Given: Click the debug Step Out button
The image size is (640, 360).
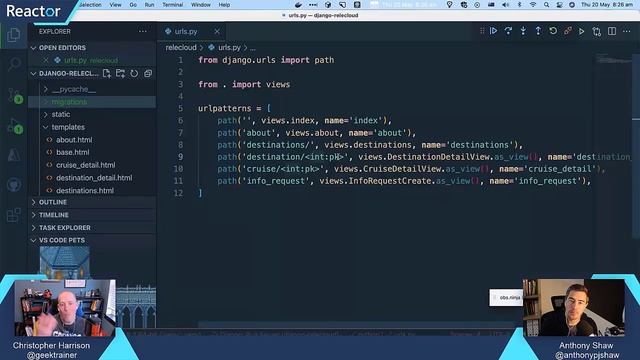Looking at the screenshot, I should [x=538, y=31].
